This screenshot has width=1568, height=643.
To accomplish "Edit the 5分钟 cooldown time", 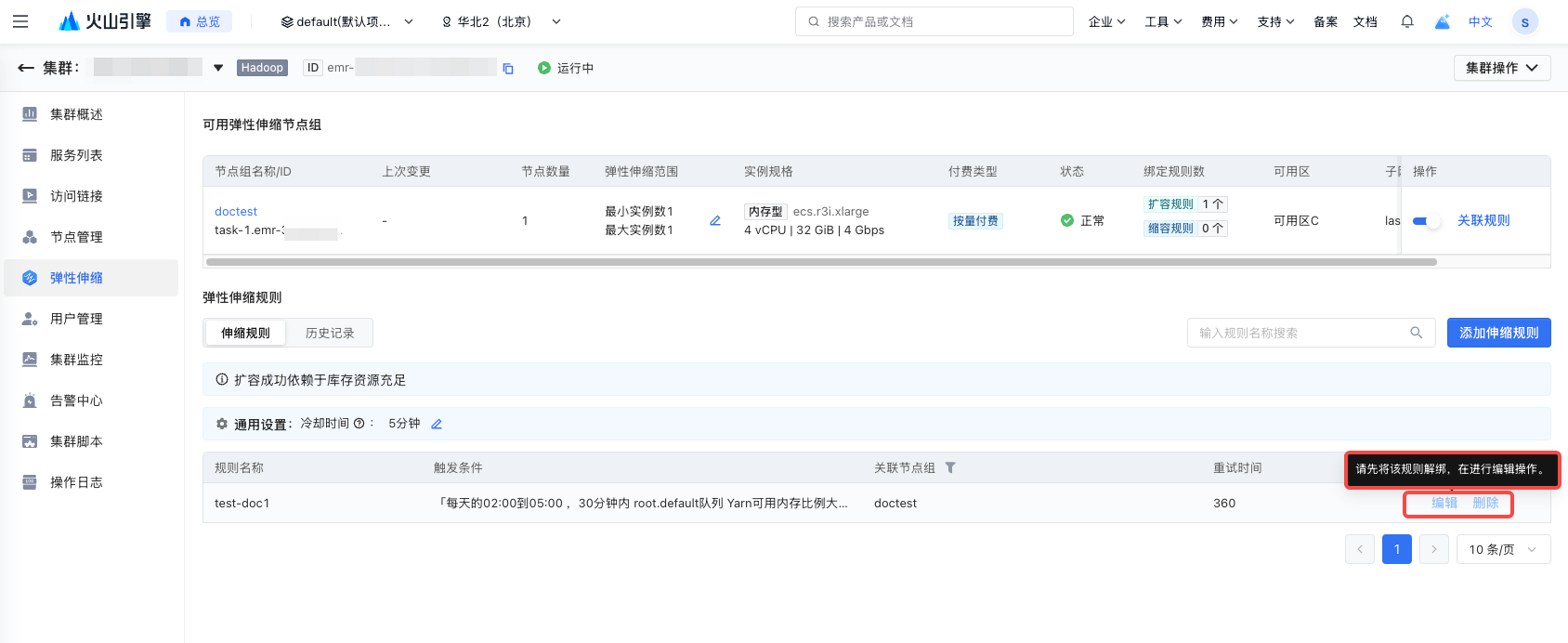I will (437, 424).
